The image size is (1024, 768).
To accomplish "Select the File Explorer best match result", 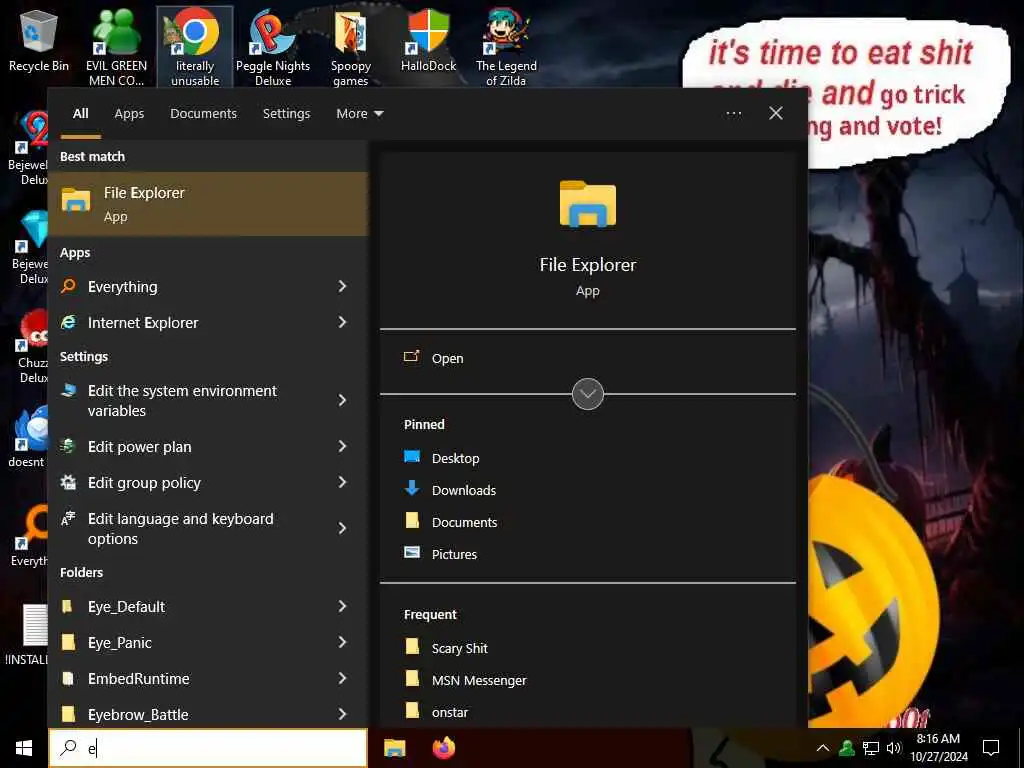I will pyautogui.click(x=208, y=204).
